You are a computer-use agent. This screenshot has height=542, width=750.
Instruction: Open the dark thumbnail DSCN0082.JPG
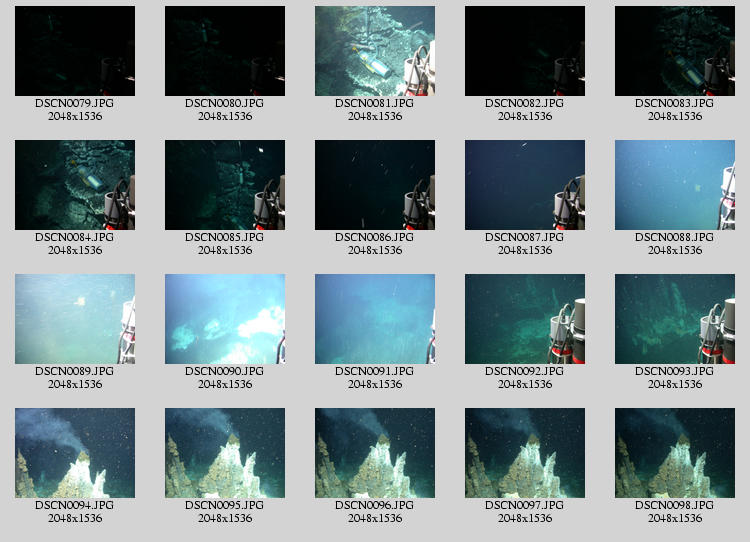(x=525, y=51)
